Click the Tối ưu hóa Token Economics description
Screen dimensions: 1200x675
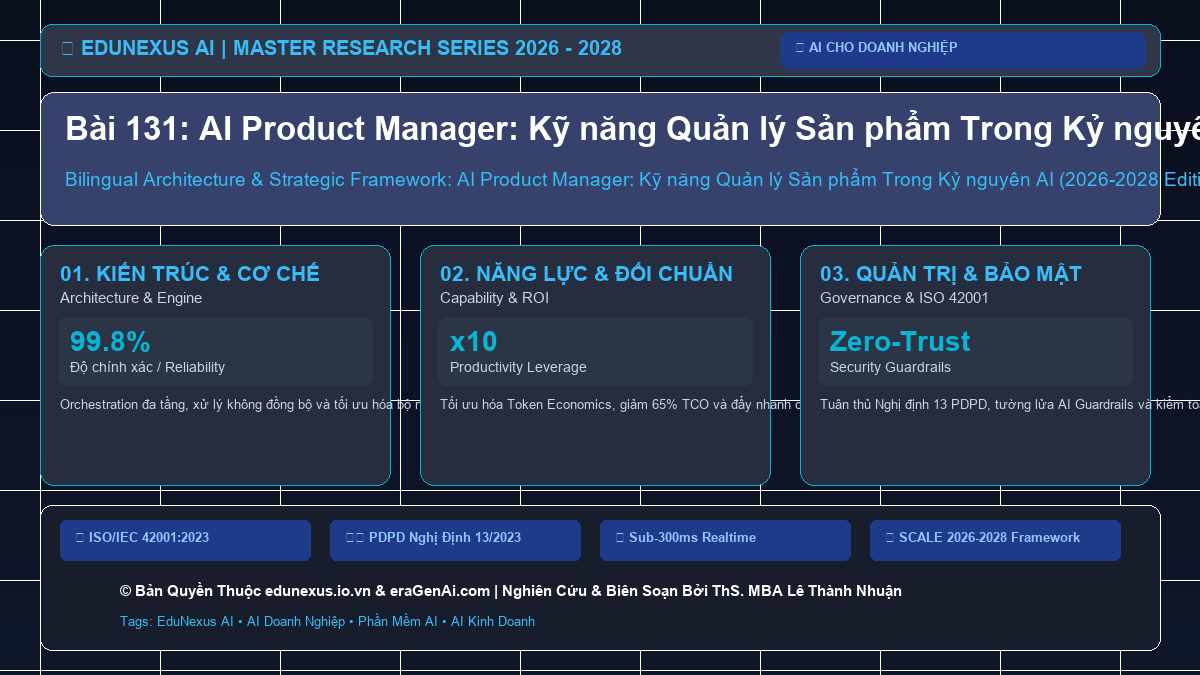click(620, 405)
